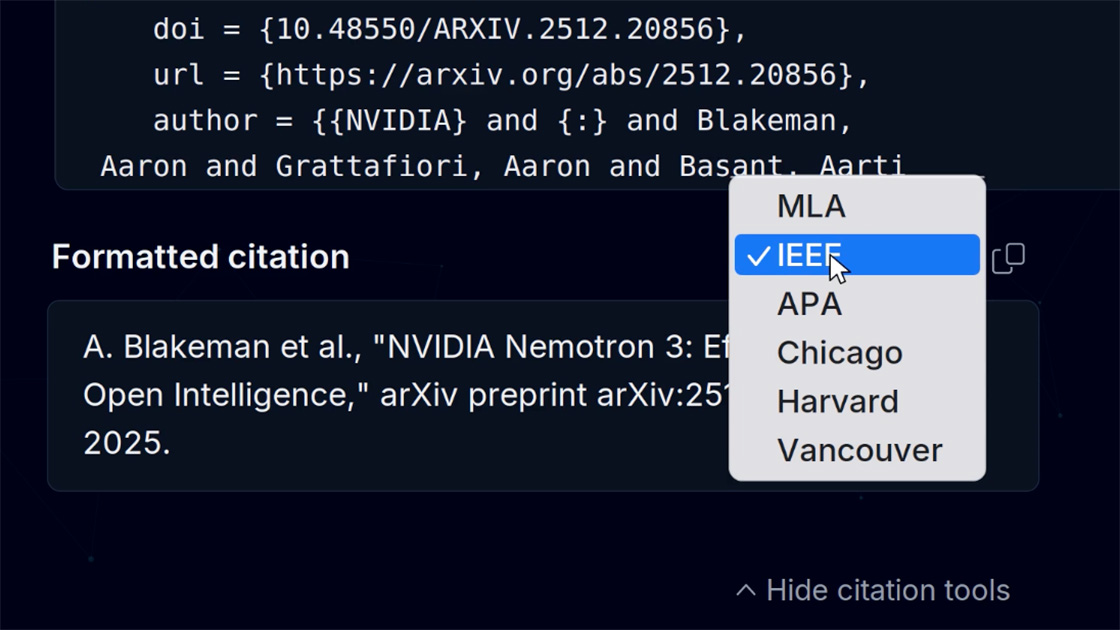
Task: Choose the highlighted IEEE option
Action: (857, 255)
